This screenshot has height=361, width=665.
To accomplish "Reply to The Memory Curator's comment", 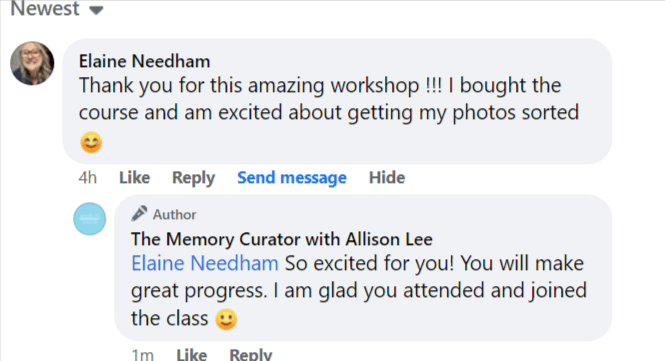I will (x=251, y=355).
